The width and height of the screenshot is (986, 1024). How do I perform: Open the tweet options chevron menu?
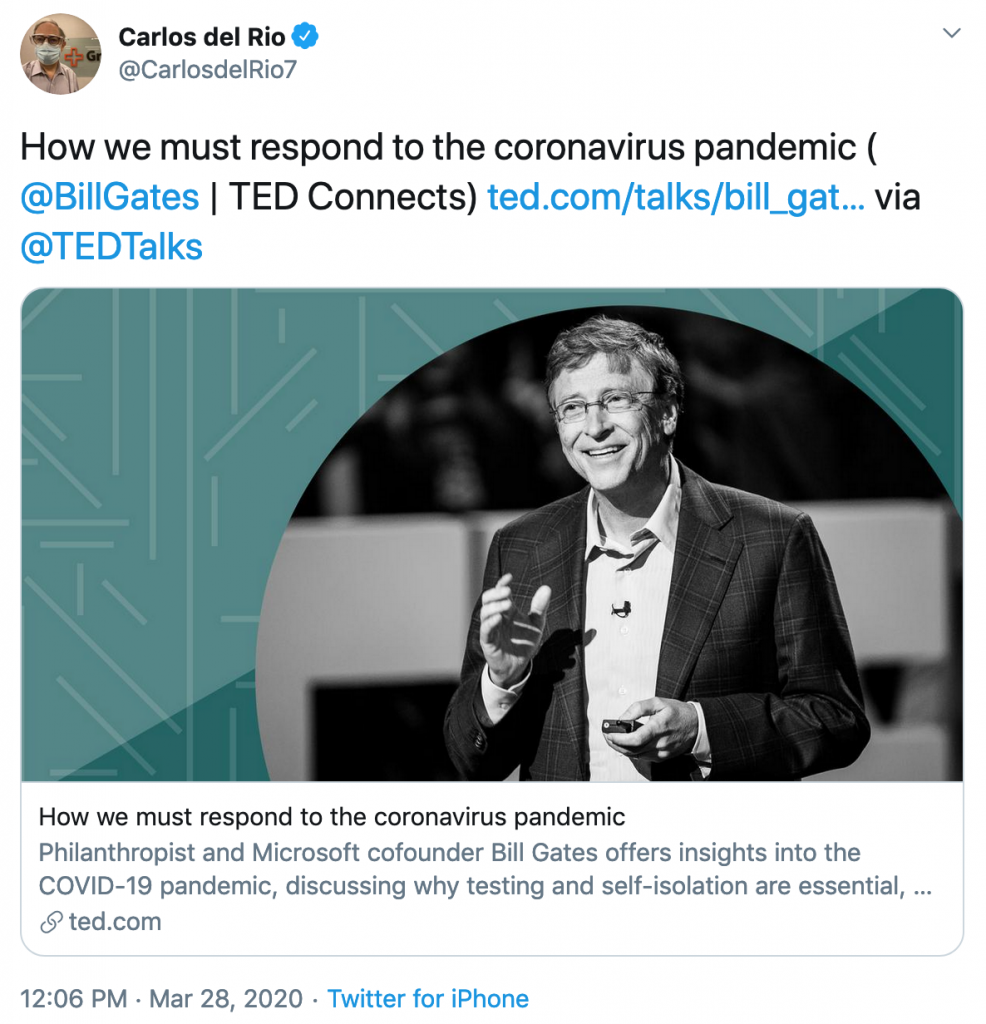(952, 33)
